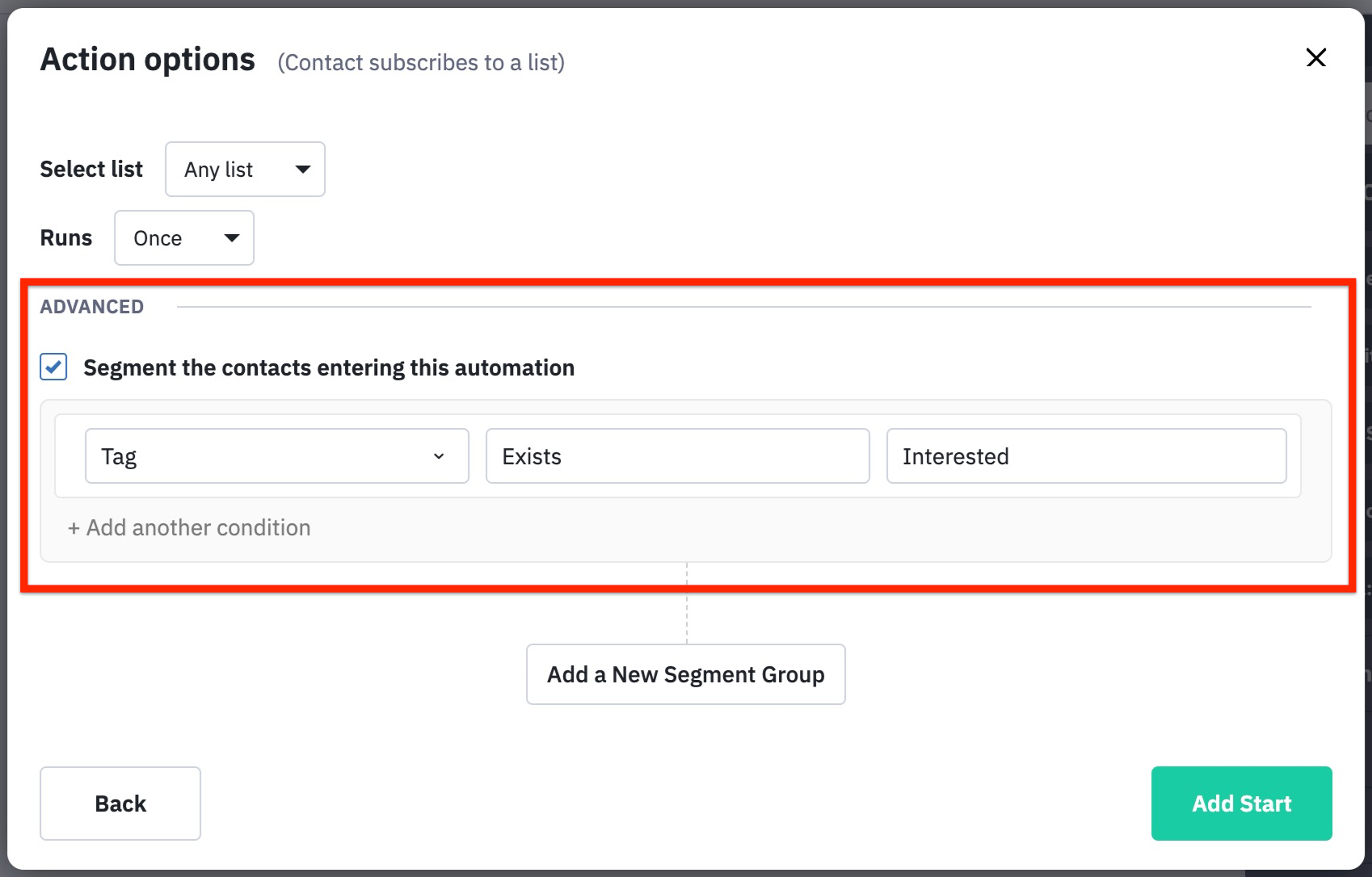Confirm with the green Add Start button
This screenshot has width=1372, height=877.
click(1241, 804)
